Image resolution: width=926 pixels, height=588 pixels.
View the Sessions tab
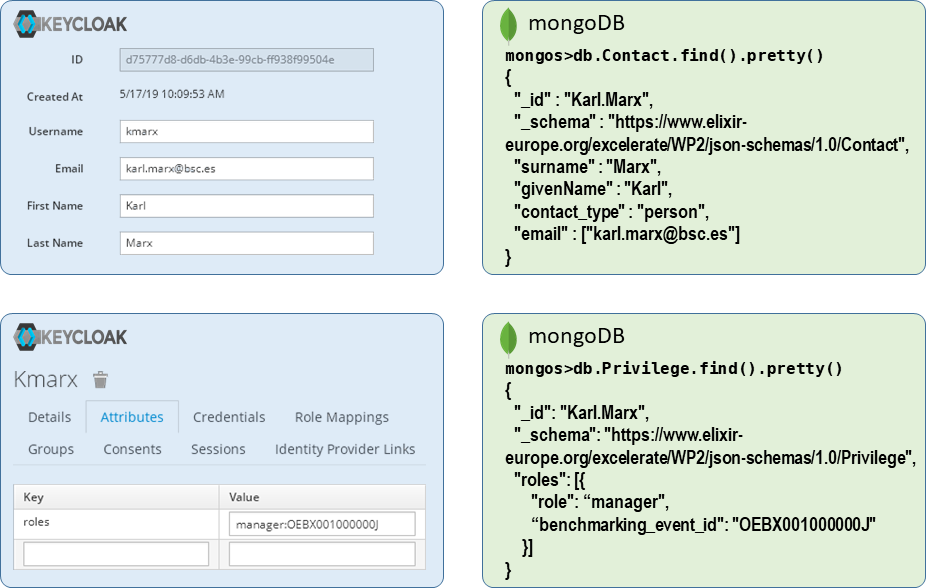(218, 449)
